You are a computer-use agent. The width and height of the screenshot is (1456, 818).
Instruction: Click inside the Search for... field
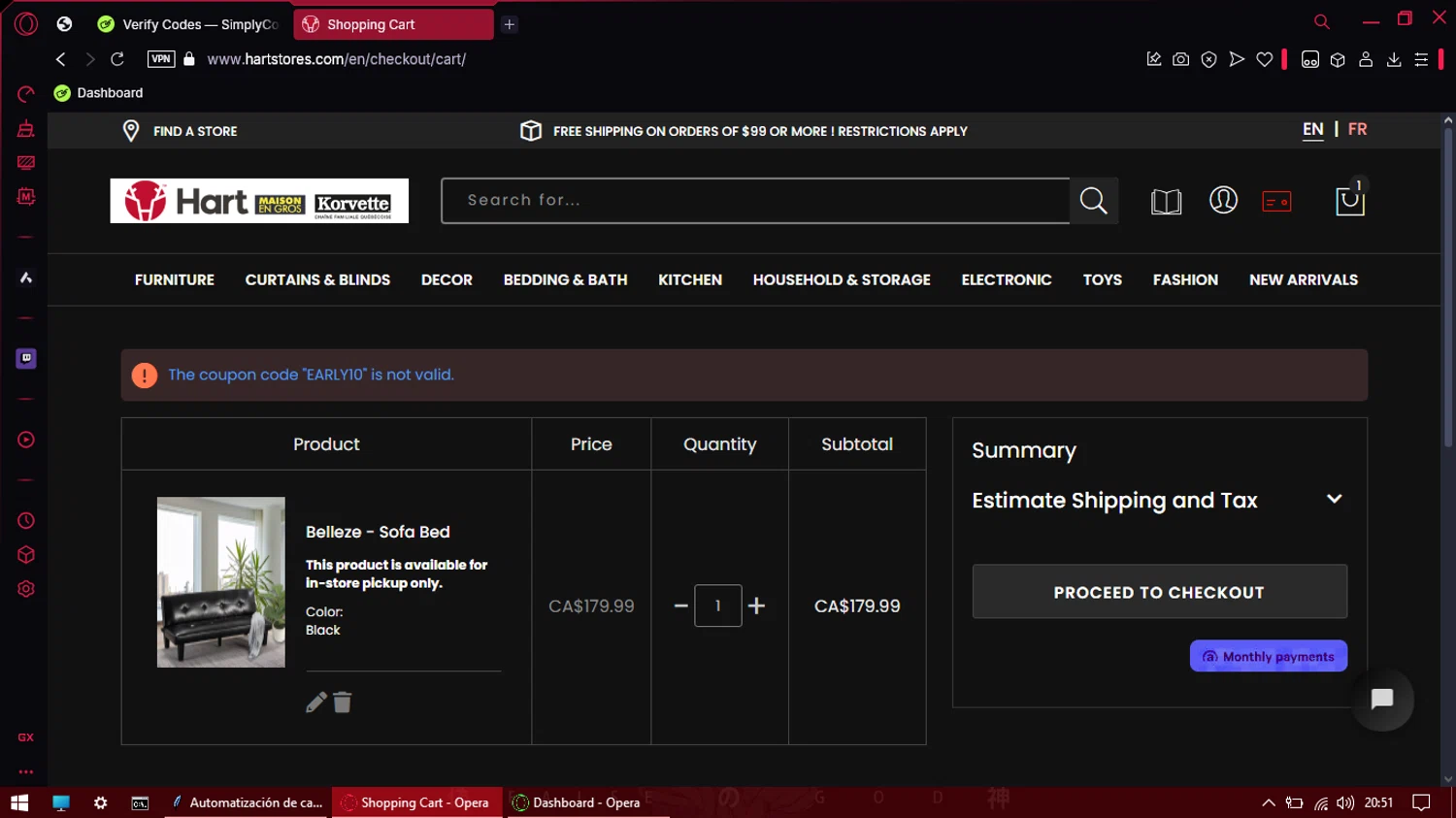(756, 201)
